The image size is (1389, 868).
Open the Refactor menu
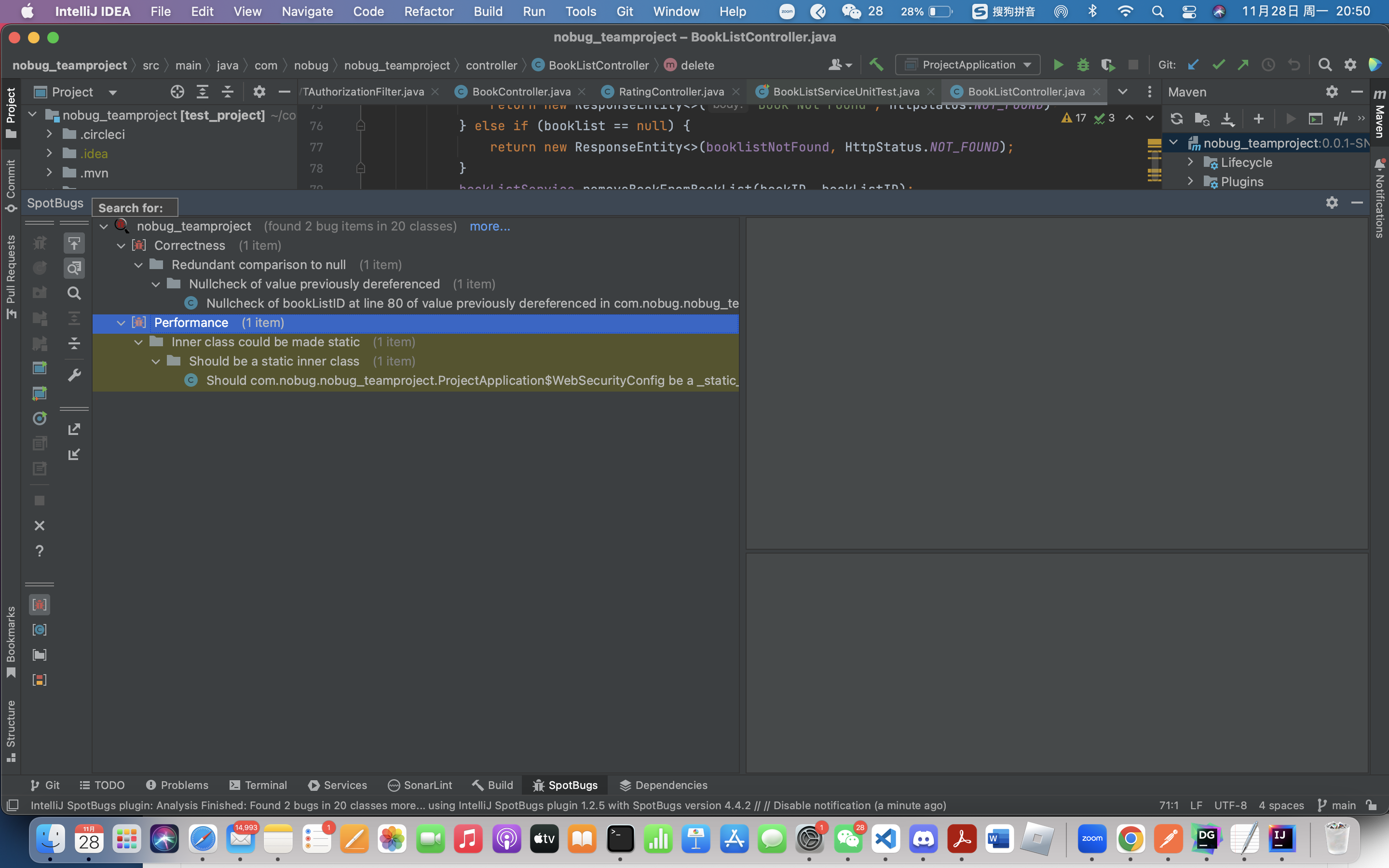click(428, 12)
